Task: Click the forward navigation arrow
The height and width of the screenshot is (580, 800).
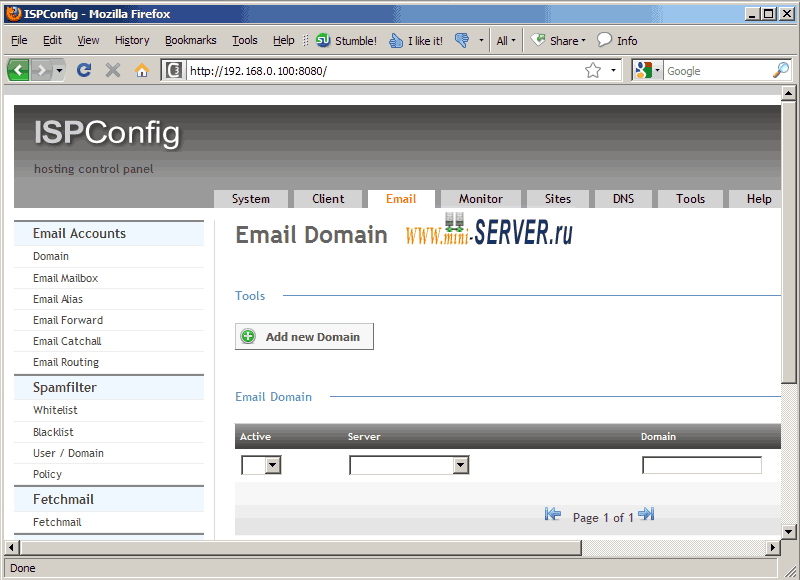Action: pyautogui.click(x=42, y=70)
